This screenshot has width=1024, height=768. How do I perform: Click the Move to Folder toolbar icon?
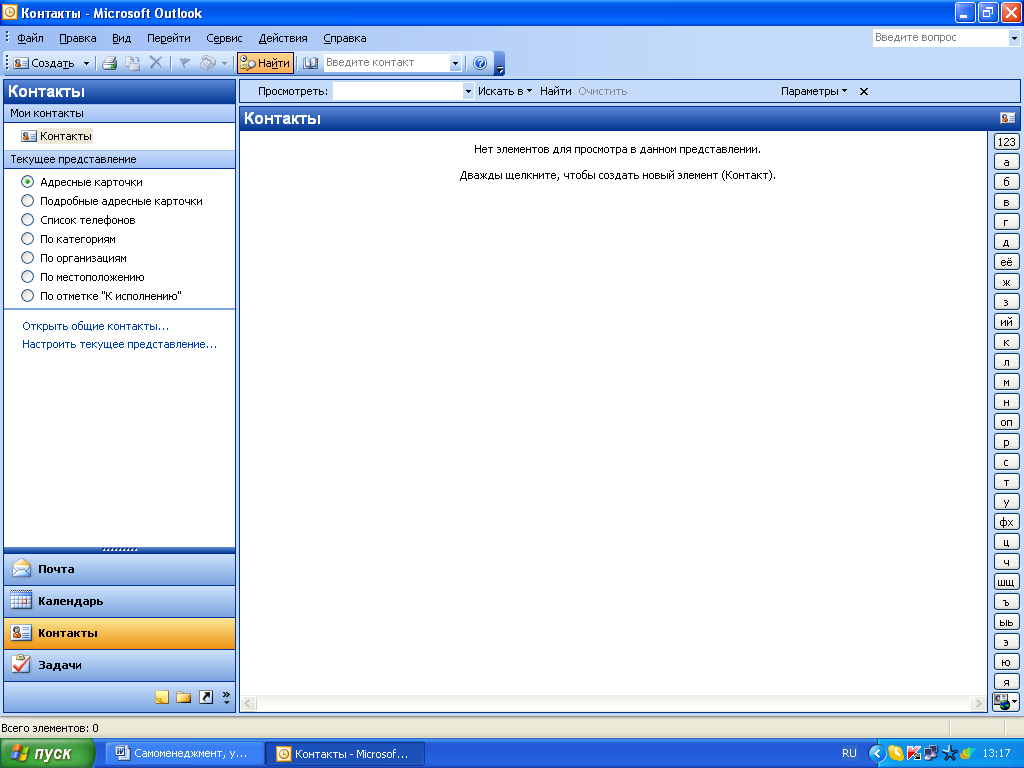click(x=133, y=63)
